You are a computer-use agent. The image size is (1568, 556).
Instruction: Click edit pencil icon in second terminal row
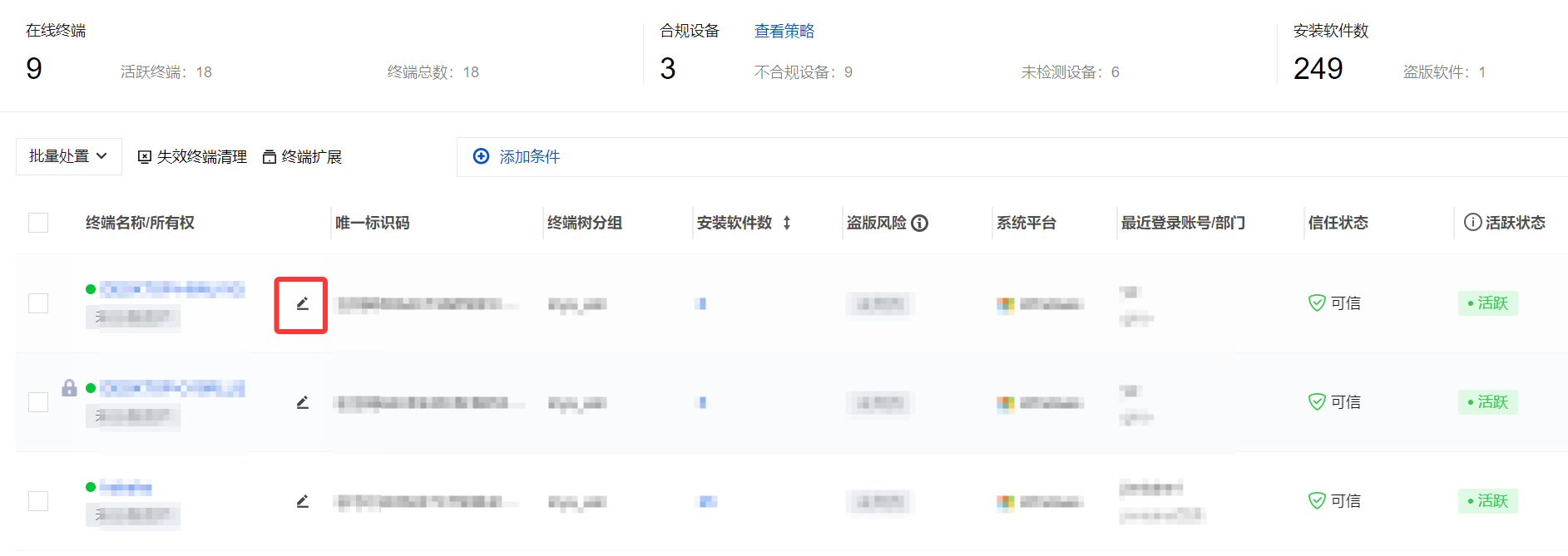pyautogui.click(x=302, y=403)
